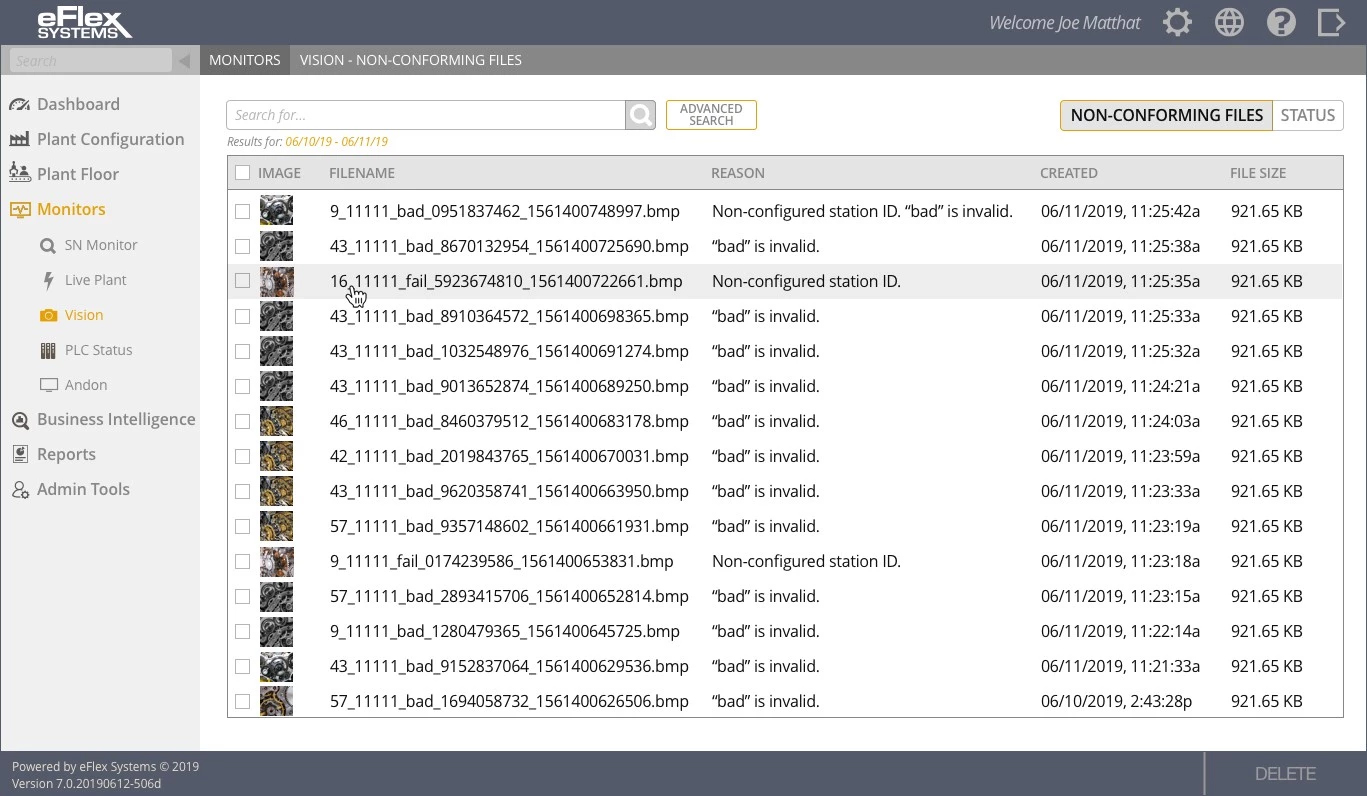
Task: Click the logout icon in header
Action: (x=1331, y=23)
